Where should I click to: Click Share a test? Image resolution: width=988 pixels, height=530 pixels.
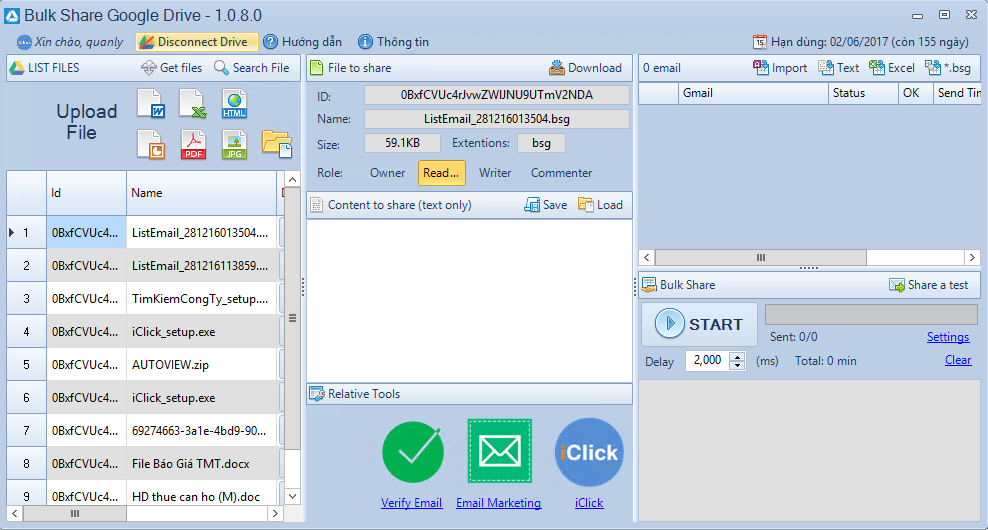[x=929, y=285]
